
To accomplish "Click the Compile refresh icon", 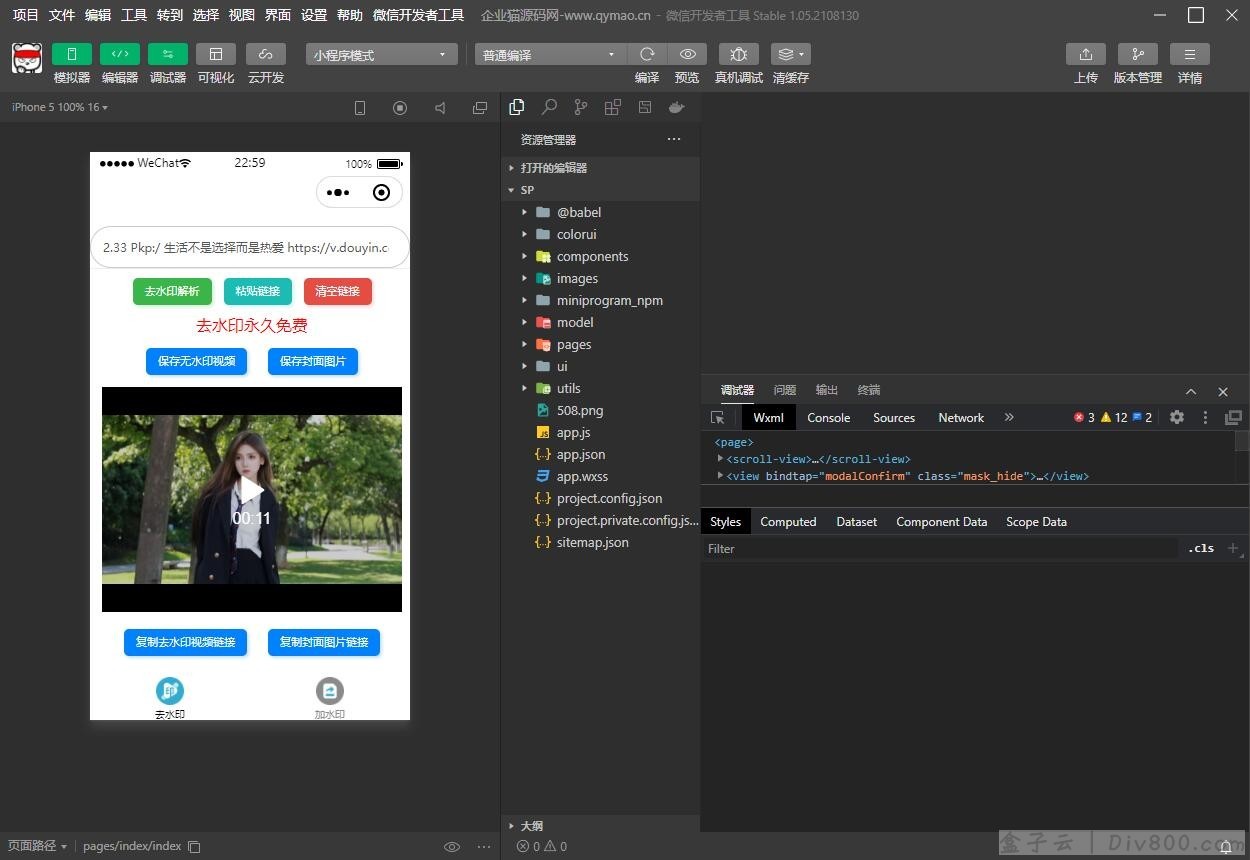I will (647, 54).
